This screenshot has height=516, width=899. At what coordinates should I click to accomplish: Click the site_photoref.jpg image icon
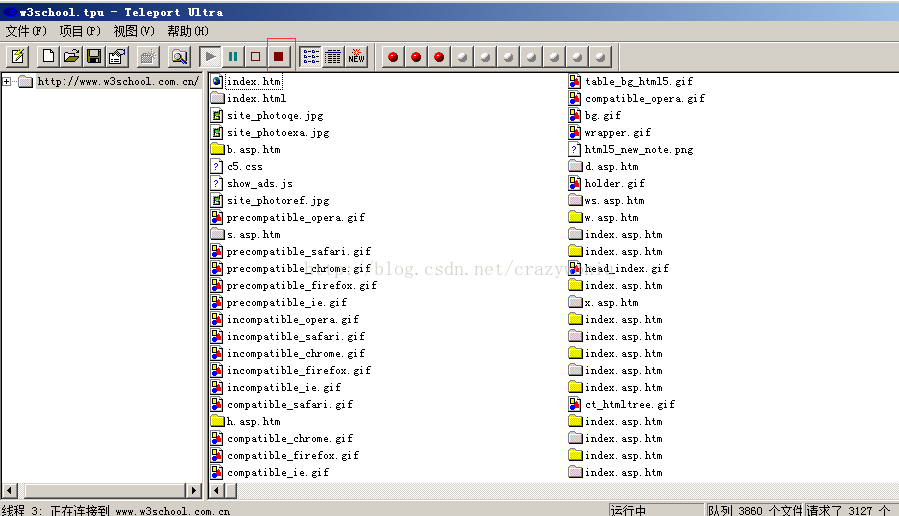point(217,200)
